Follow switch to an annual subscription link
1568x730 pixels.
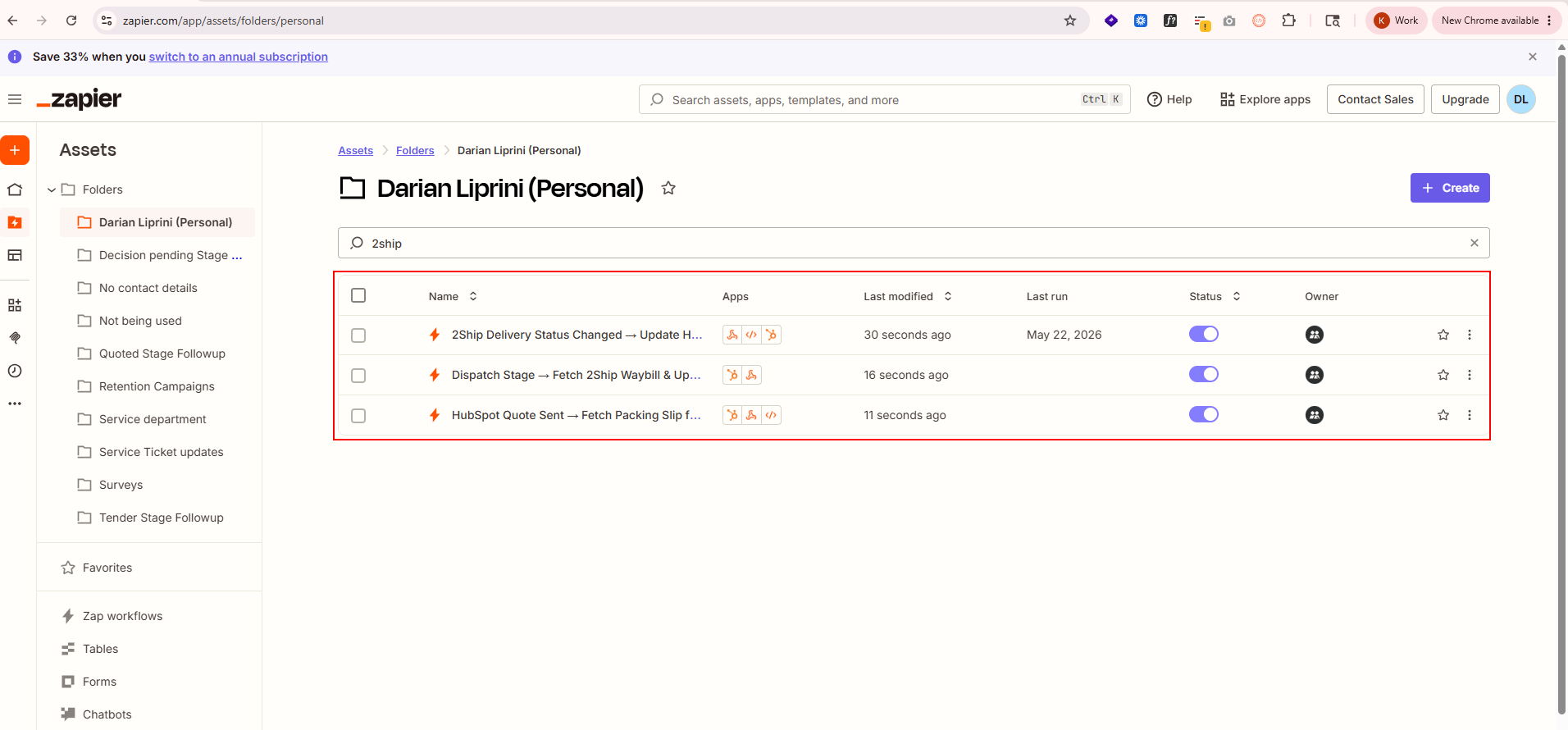coord(238,57)
